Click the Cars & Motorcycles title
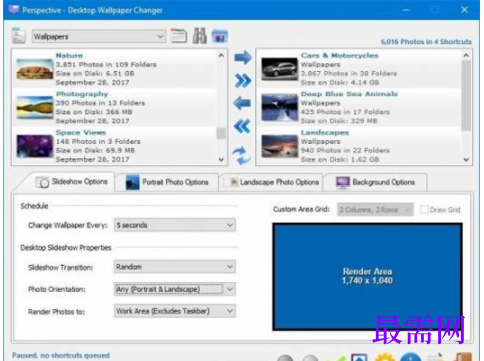484x361 pixels. (340, 55)
